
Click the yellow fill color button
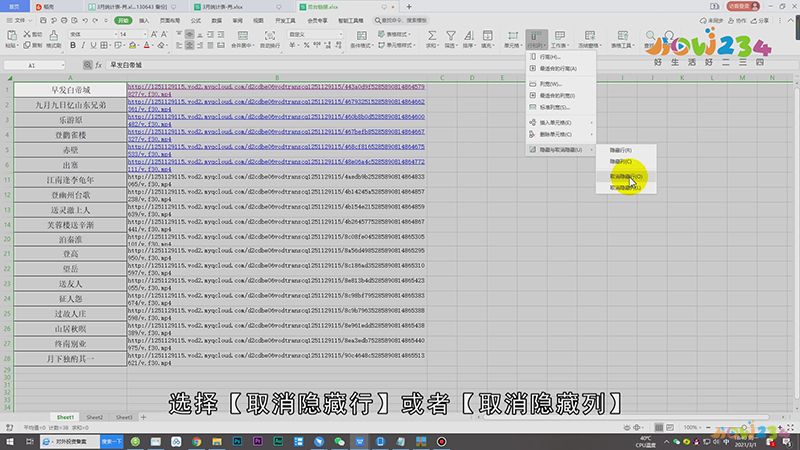[133, 45]
